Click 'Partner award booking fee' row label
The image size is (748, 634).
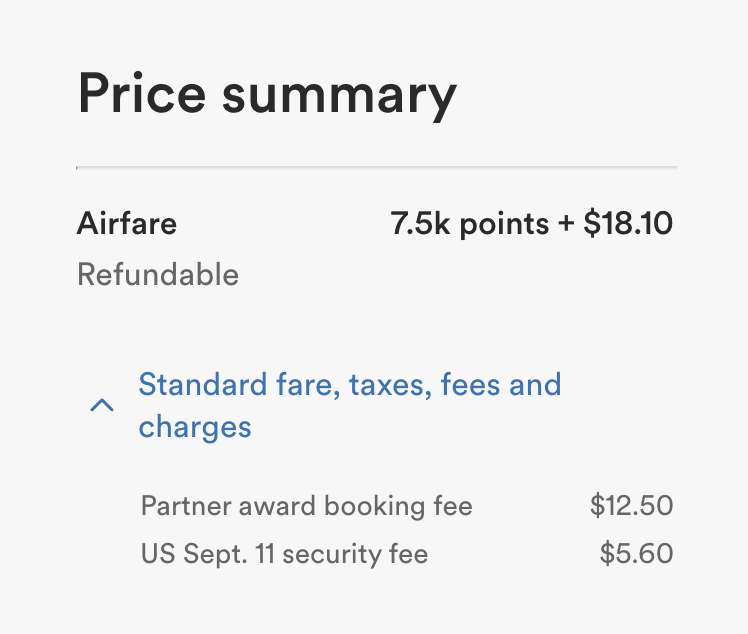tap(306, 506)
